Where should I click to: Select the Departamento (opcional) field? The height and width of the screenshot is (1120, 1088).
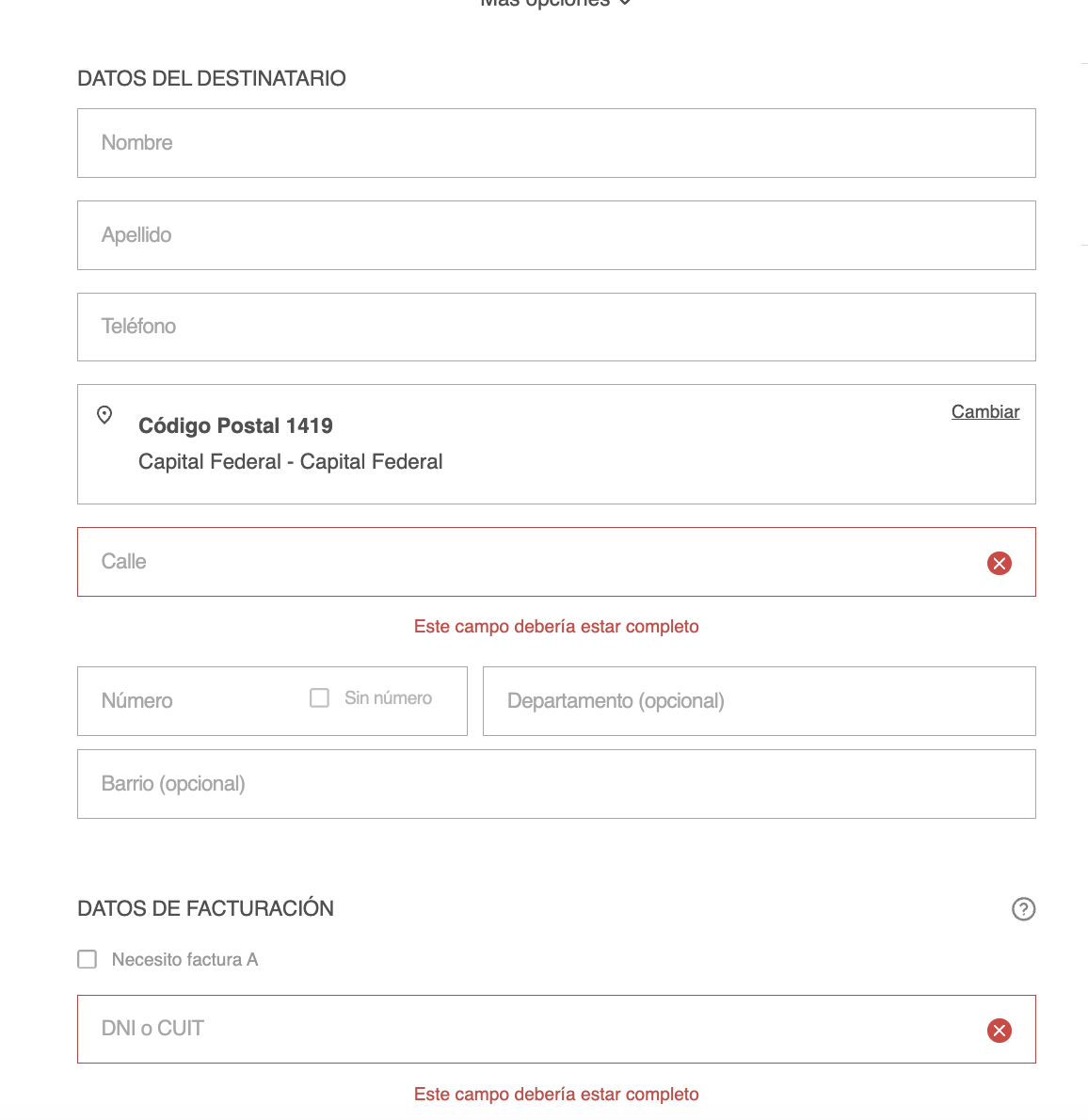coord(759,701)
